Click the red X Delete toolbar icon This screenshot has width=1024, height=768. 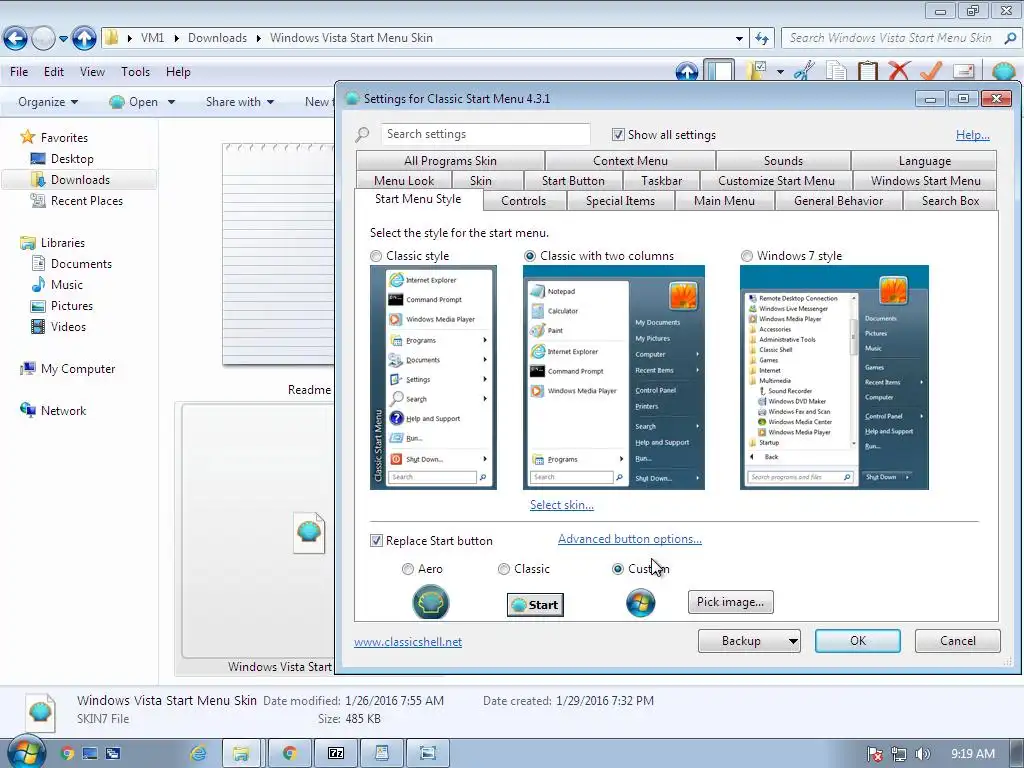click(899, 71)
